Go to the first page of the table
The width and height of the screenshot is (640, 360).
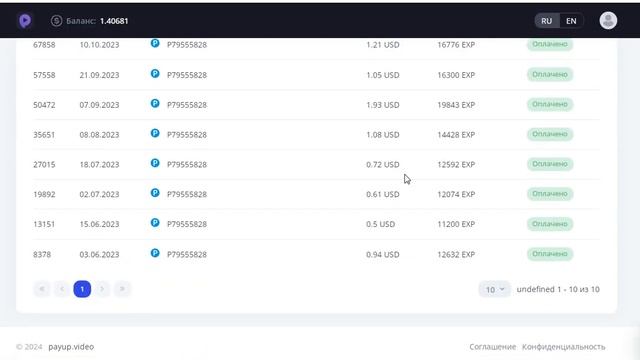(42, 289)
